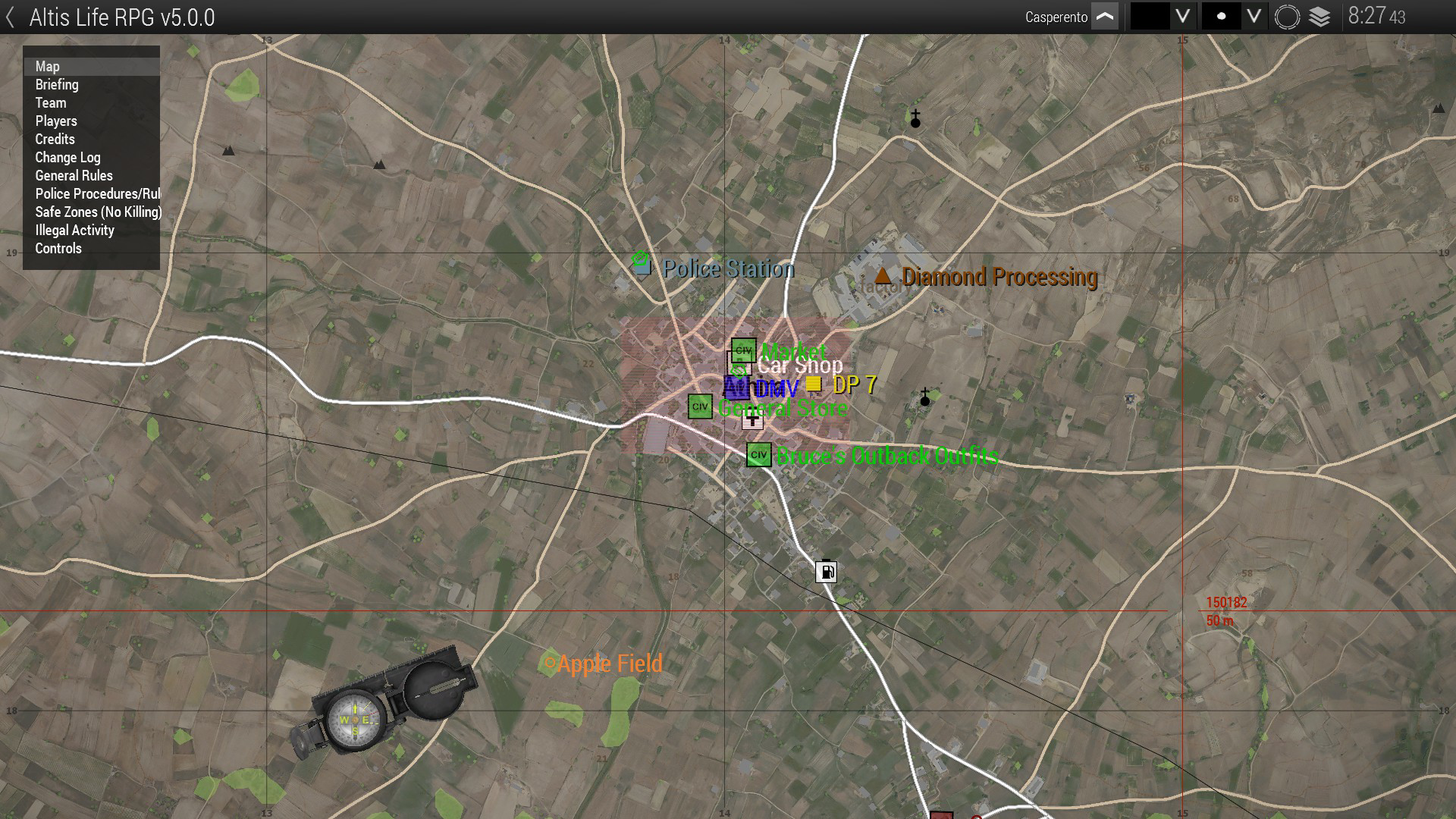Click CIV marker at Bruce's Outback Outfits
Viewport: 1456px width, 819px height.
pyautogui.click(x=758, y=455)
